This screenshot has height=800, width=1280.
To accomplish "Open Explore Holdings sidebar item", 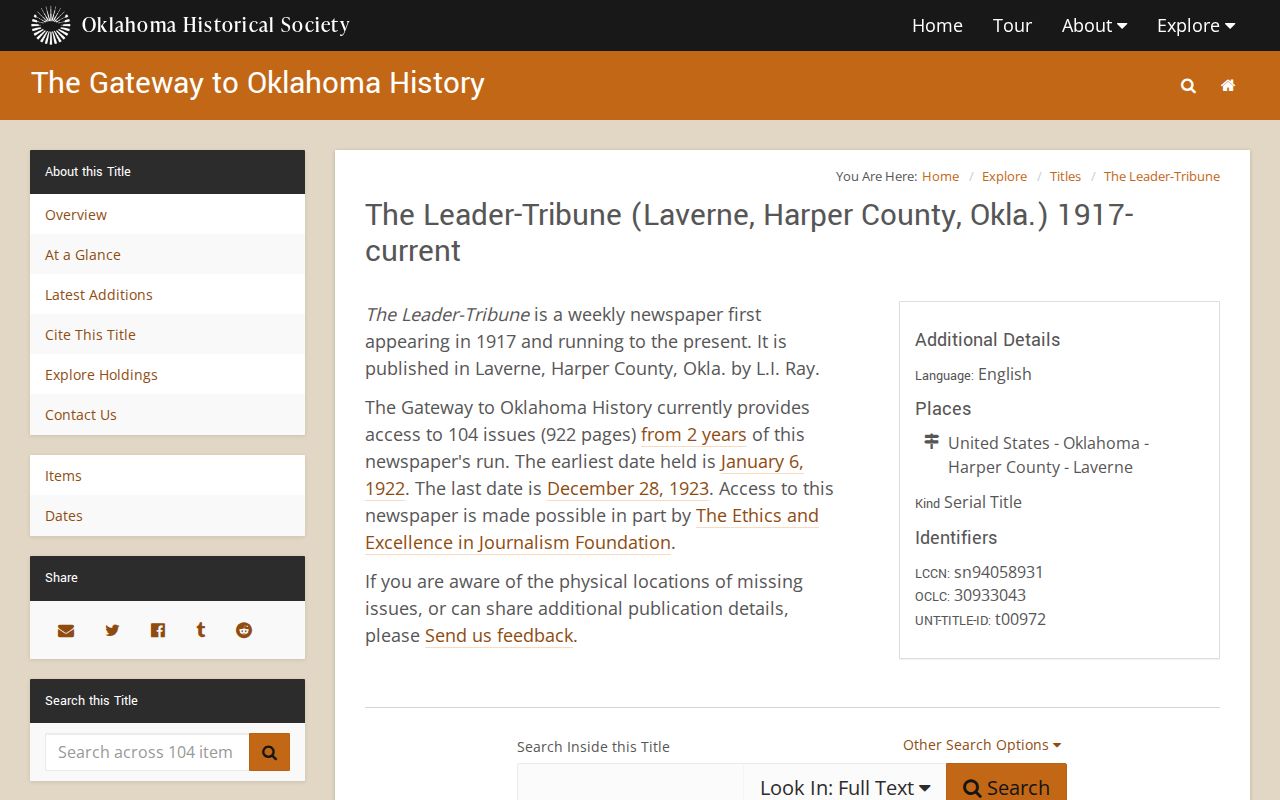I will pos(167,375).
